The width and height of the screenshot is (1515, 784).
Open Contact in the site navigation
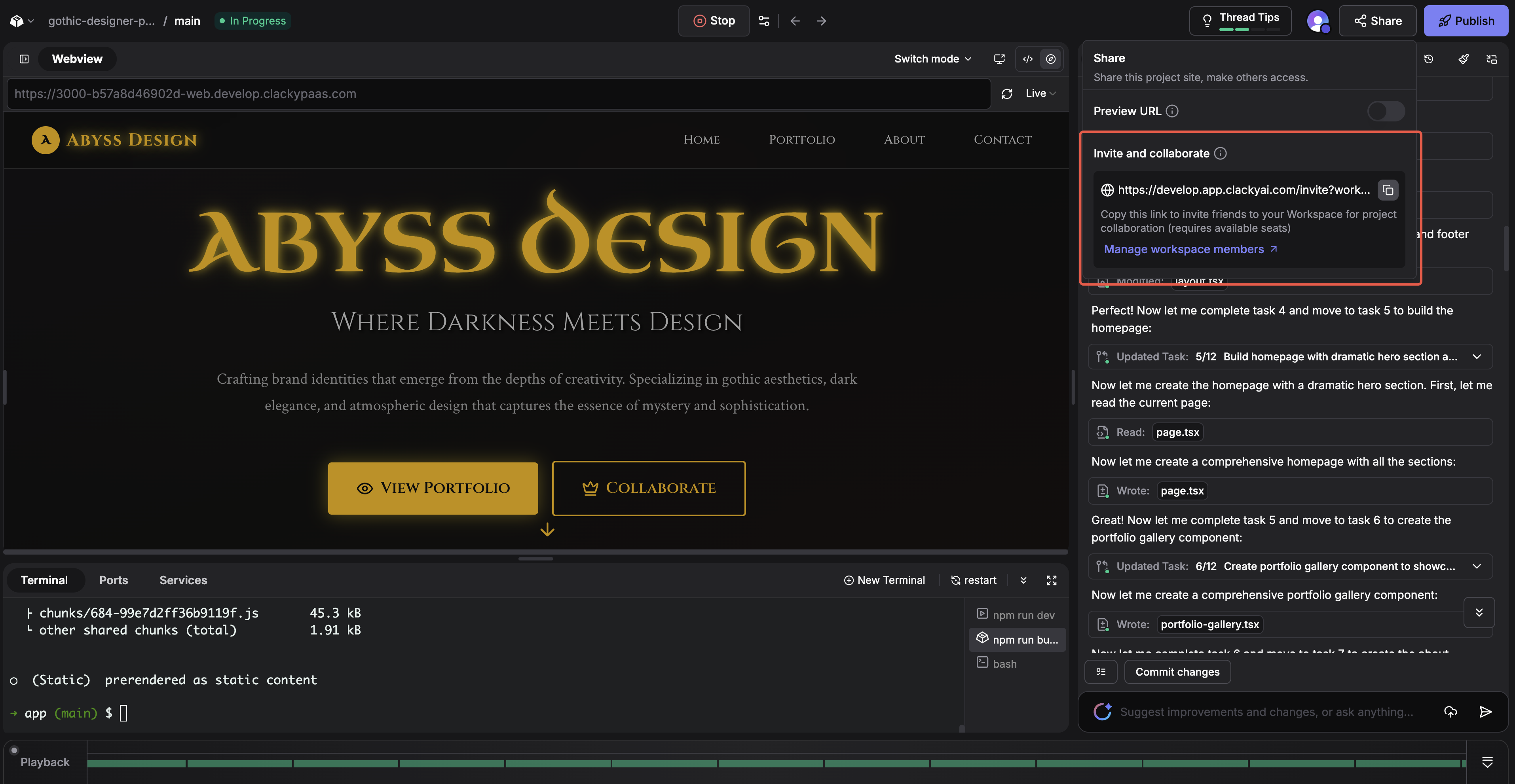pos(1002,140)
